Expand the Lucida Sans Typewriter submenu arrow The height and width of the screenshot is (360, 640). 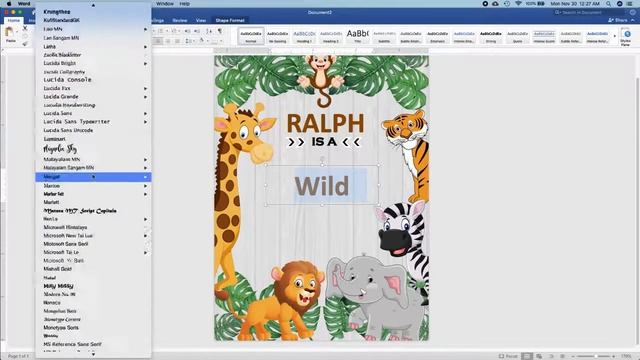145,122
